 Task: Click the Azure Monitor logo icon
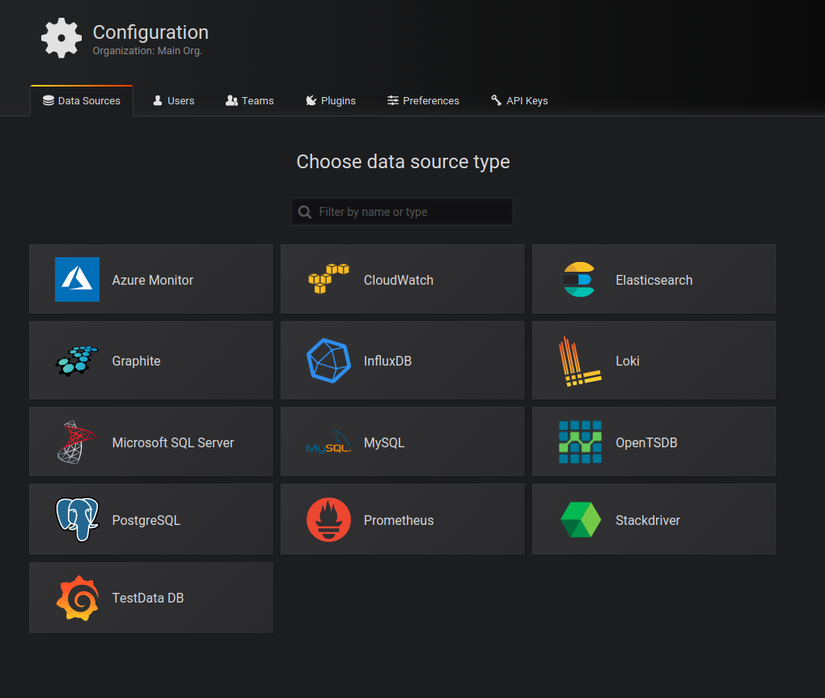[77, 280]
